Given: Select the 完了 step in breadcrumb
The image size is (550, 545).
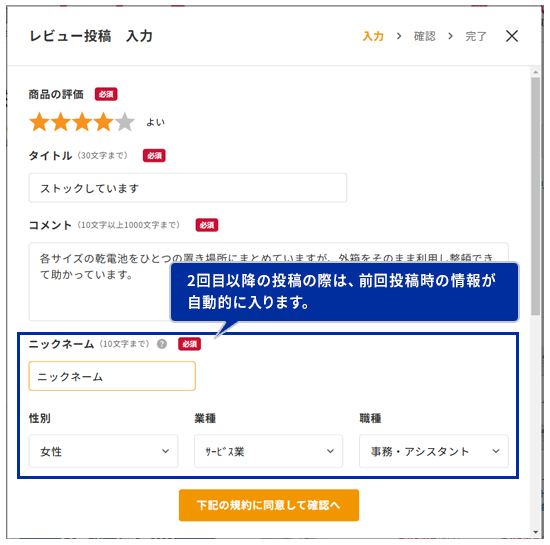Looking at the screenshot, I should 476,36.
